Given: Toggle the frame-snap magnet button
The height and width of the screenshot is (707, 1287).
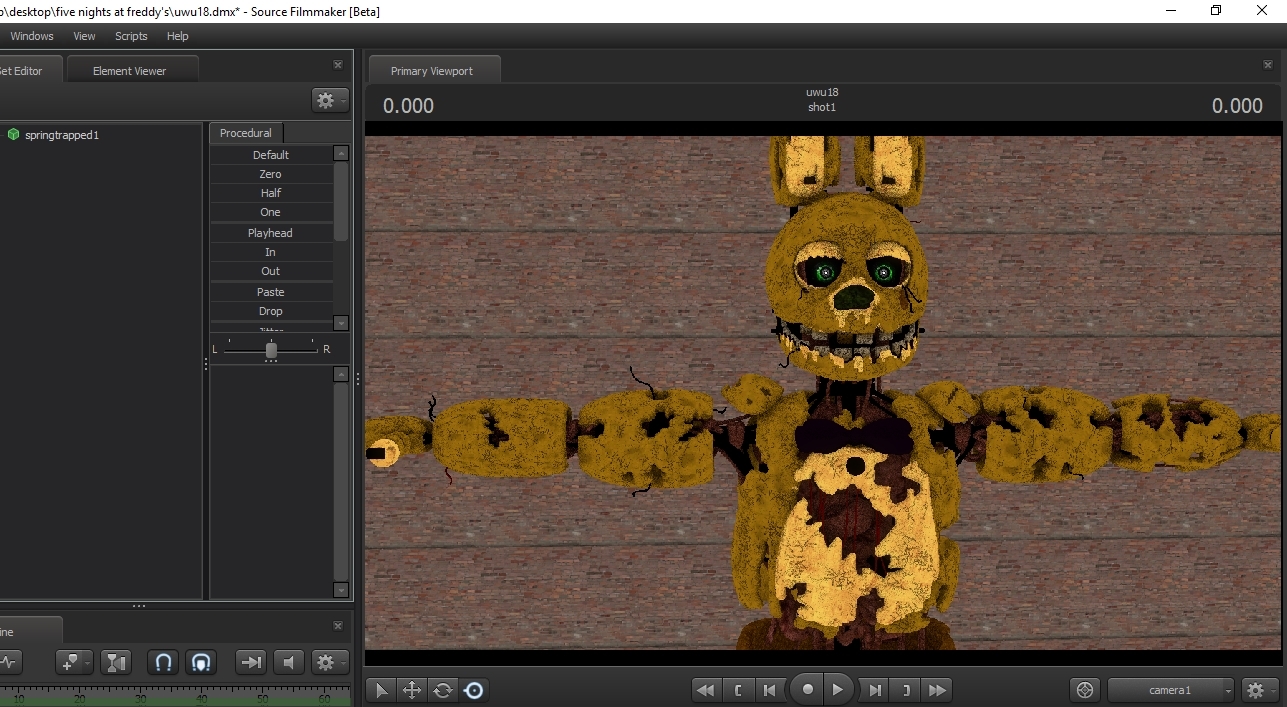Looking at the screenshot, I should (x=201, y=662).
